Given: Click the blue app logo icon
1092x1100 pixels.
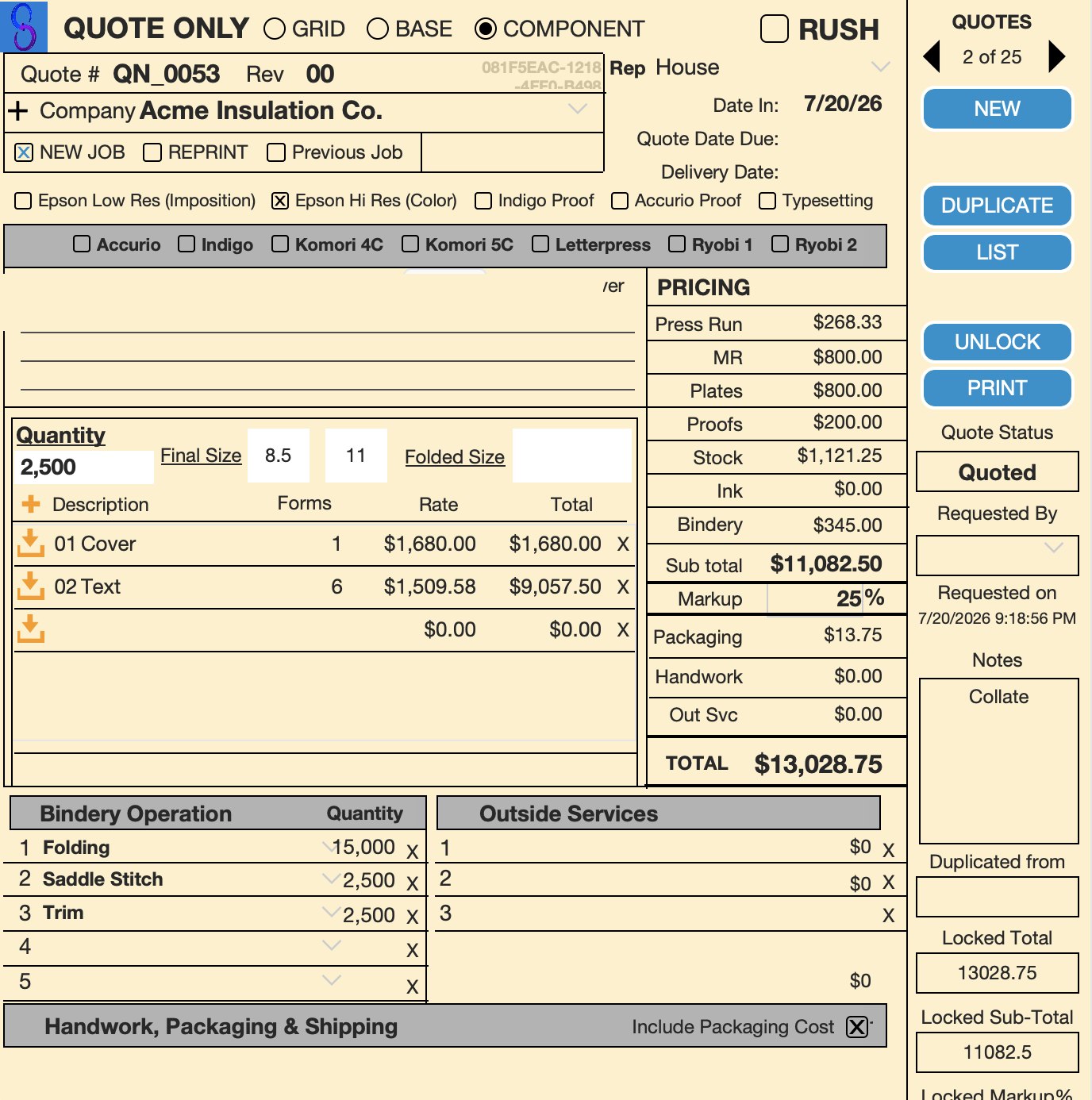Looking at the screenshot, I should (24, 26).
